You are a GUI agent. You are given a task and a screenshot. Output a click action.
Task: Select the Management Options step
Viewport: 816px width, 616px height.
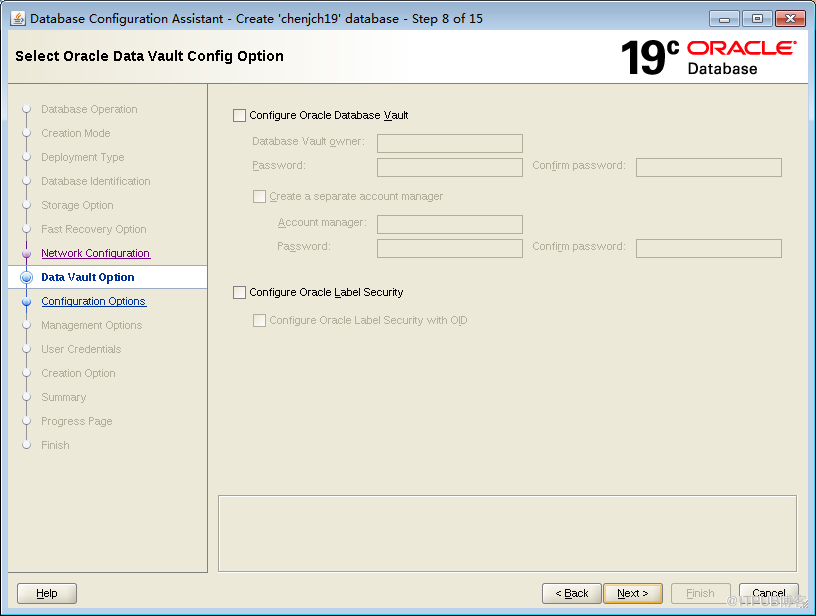(x=92, y=325)
